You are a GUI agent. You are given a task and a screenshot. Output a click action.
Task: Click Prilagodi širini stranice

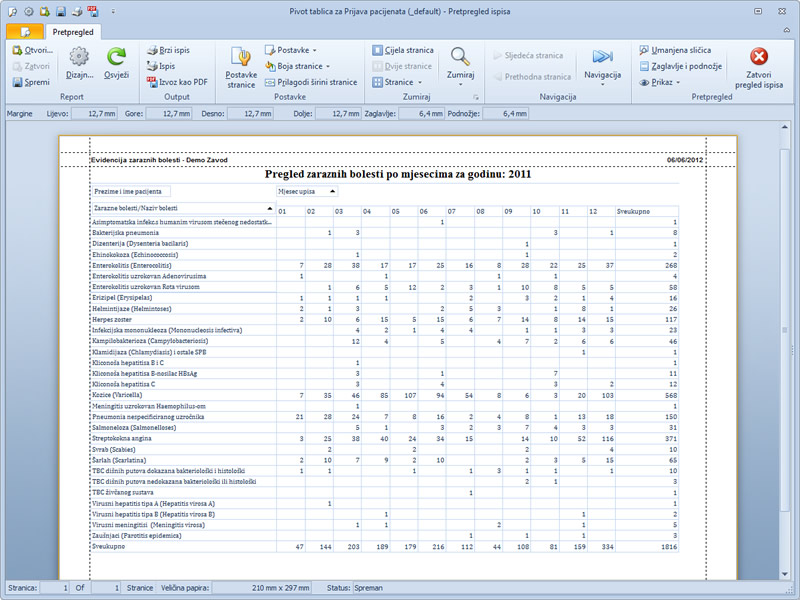(x=311, y=82)
